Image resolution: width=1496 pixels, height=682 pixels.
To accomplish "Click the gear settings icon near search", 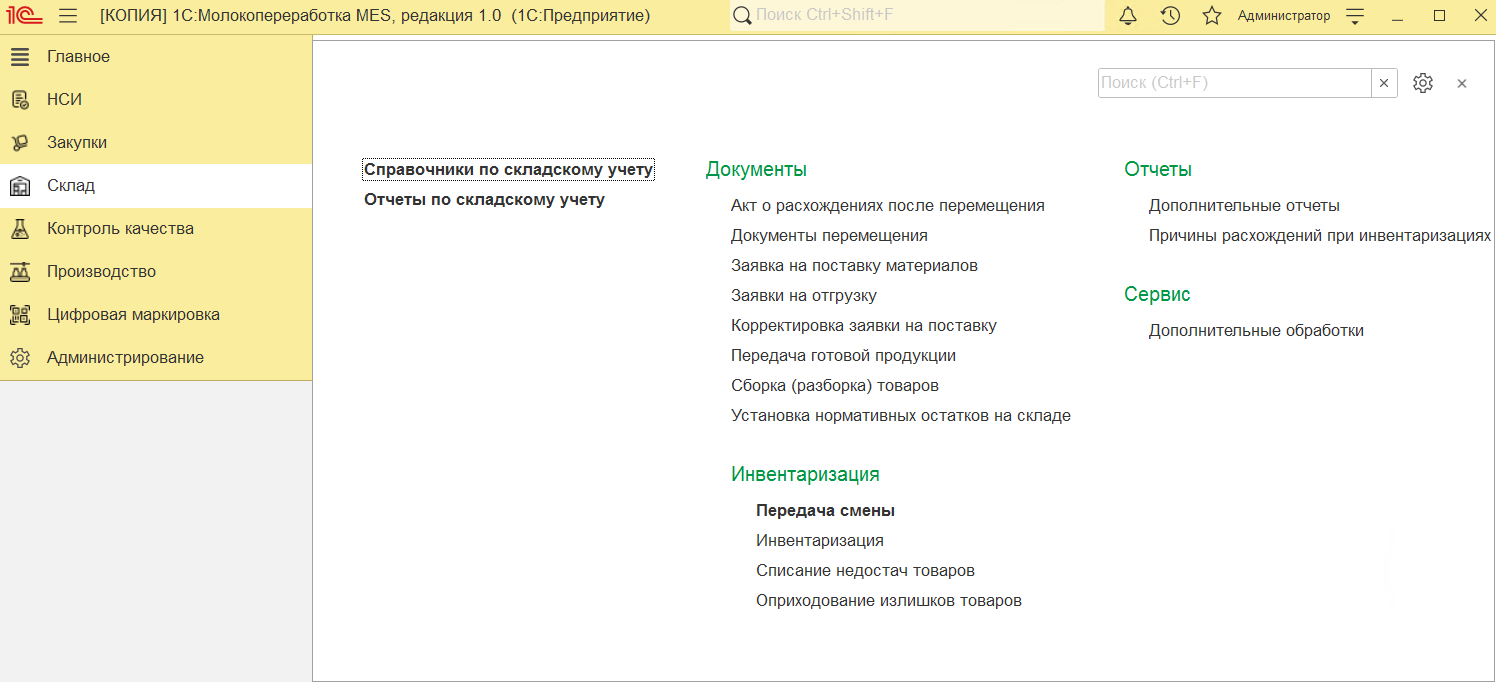I will [x=1423, y=83].
